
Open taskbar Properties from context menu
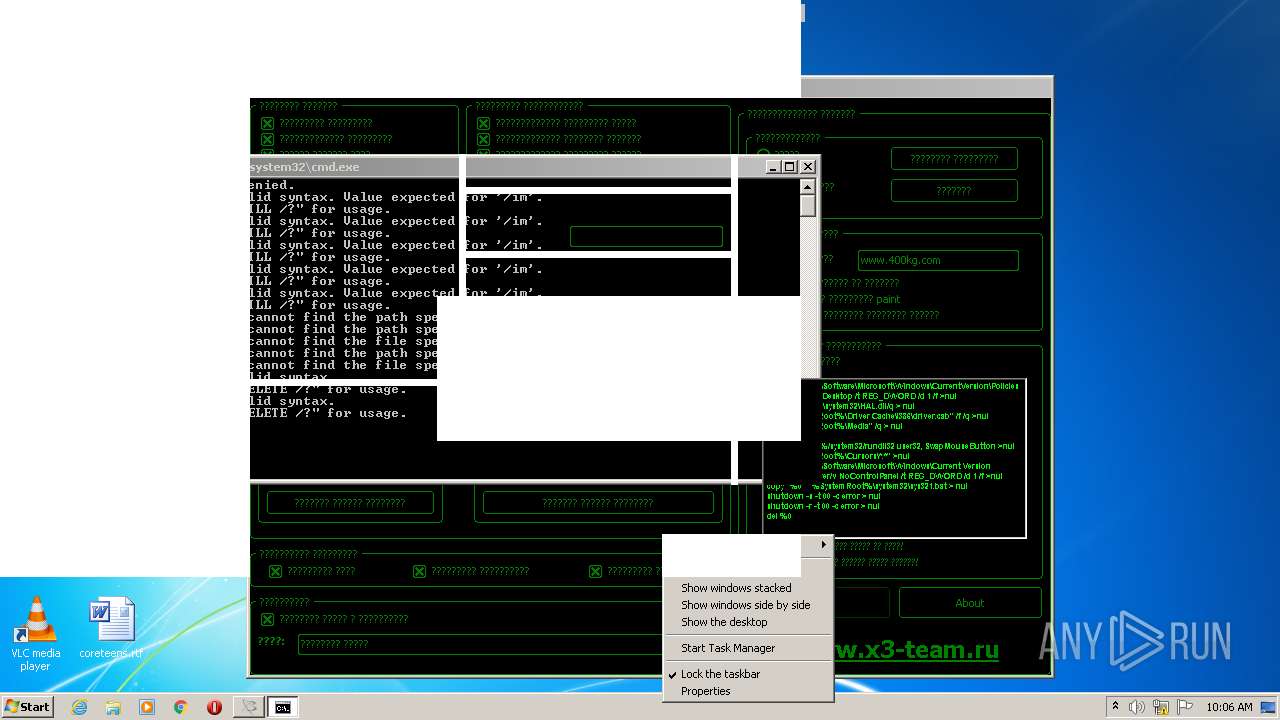pyautogui.click(x=748, y=691)
